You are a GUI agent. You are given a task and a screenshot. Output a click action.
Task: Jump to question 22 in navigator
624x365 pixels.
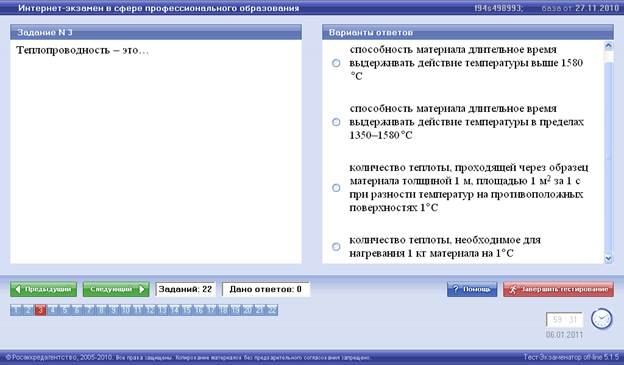point(272,310)
